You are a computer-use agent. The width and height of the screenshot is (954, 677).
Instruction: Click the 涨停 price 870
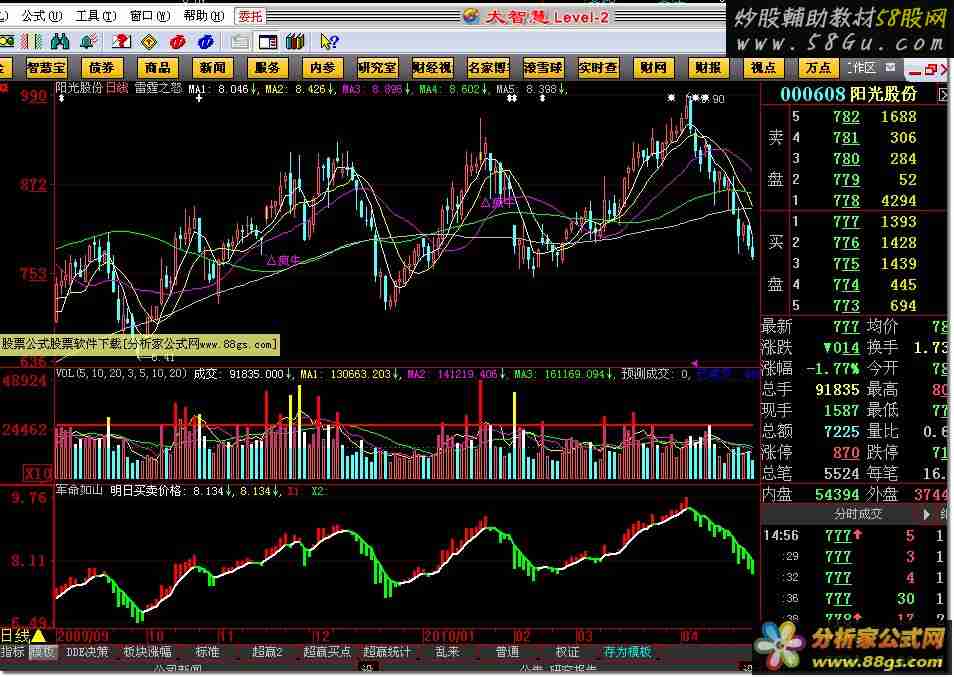click(846, 453)
